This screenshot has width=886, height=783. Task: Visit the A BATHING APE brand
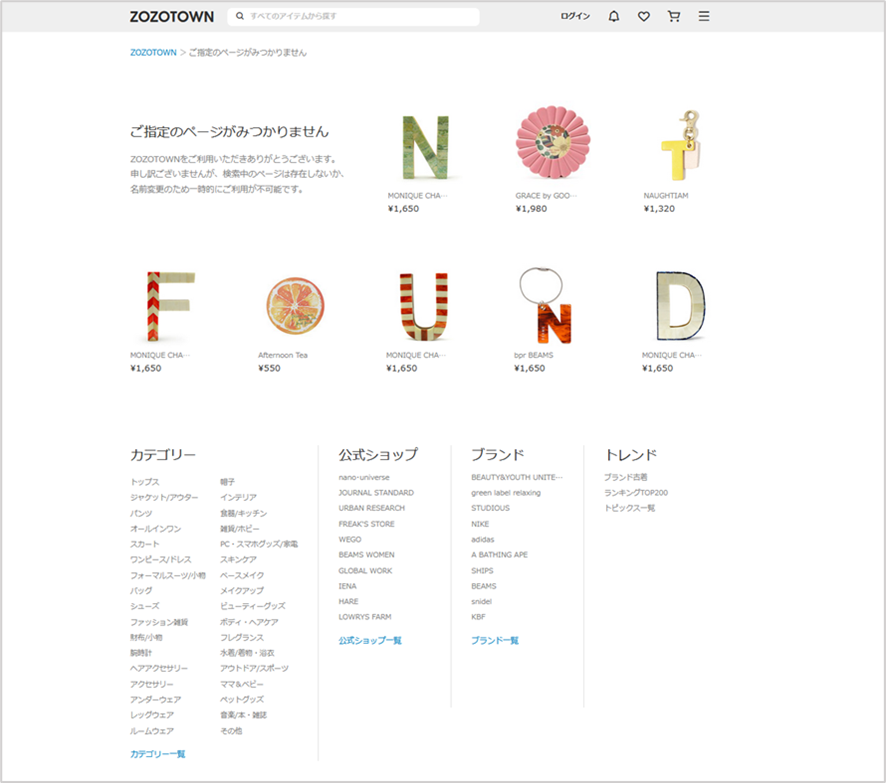point(500,555)
